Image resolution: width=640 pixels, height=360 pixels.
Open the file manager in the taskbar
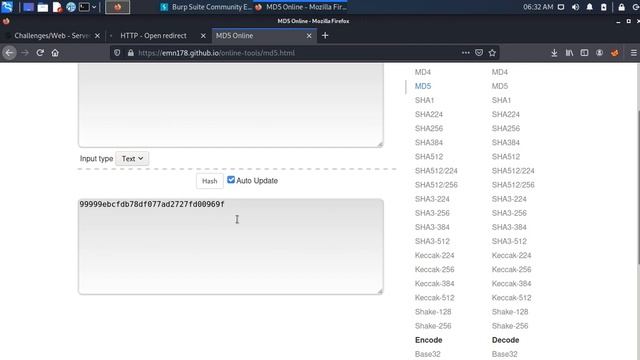point(42,7)
